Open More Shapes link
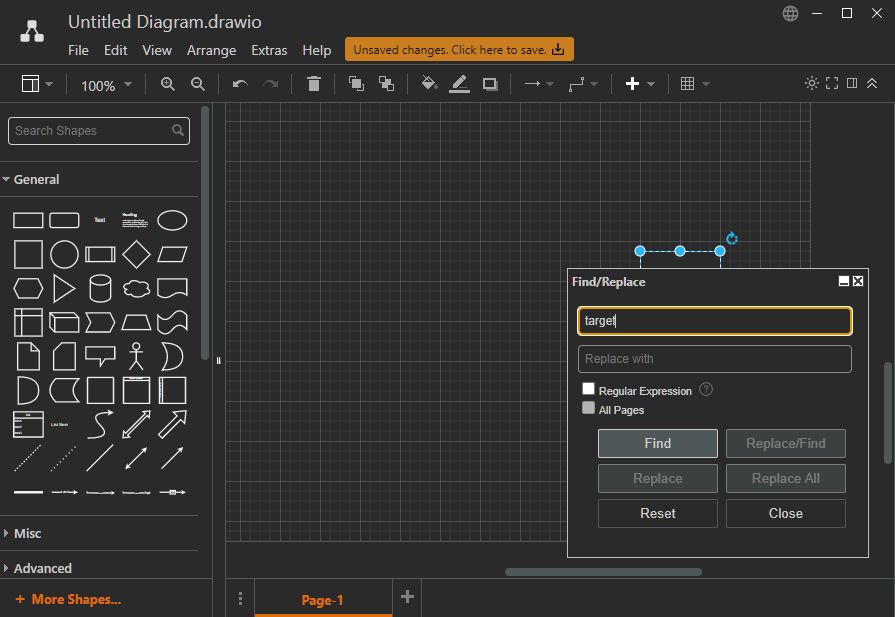 pyautogui.click(x=68, y=599)
